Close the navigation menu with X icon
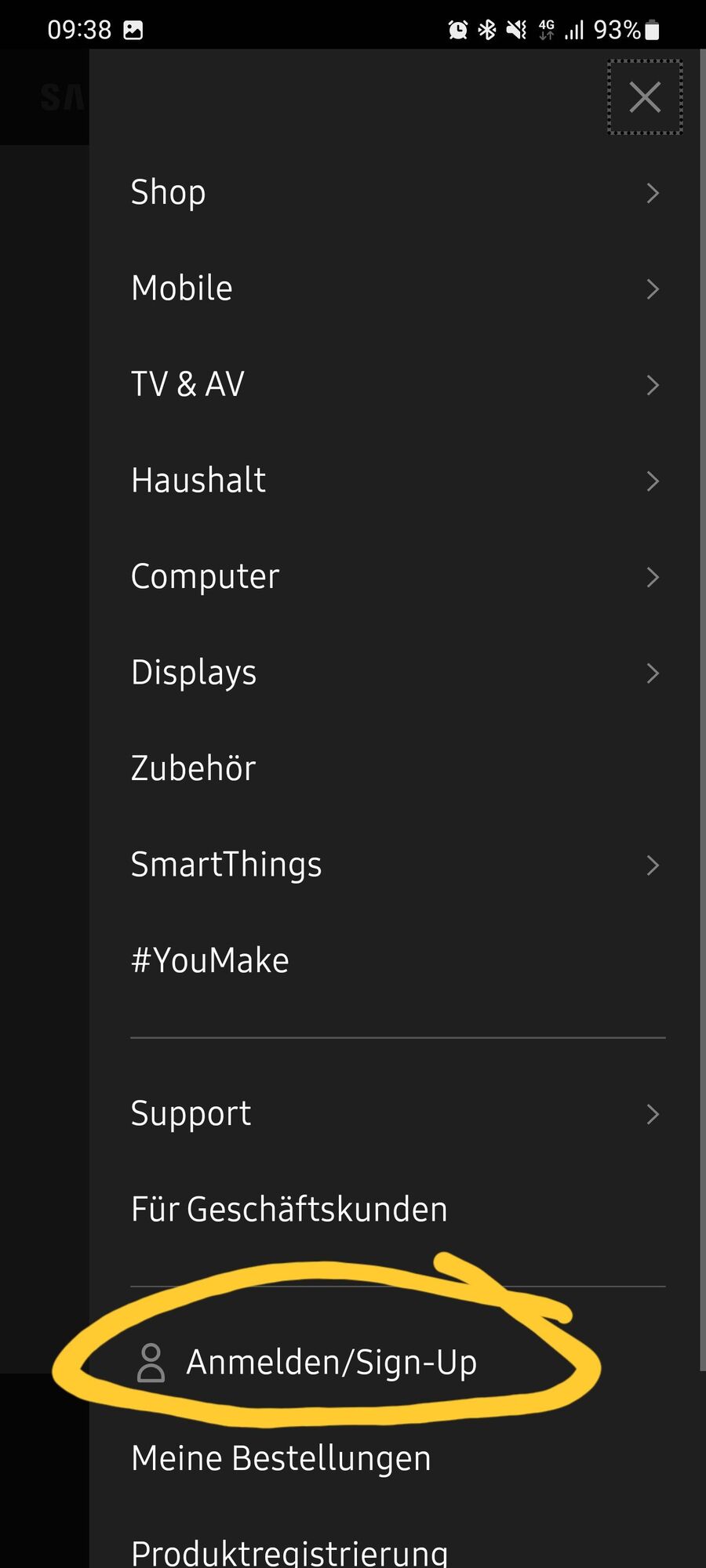 [x=645, y=97]
